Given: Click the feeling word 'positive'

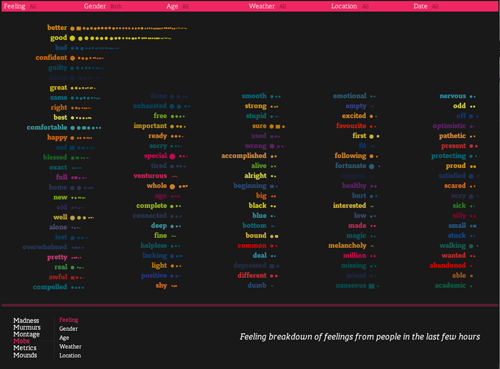Looking at the screenshot, I should pyautogui.click(x=154, y=275).
